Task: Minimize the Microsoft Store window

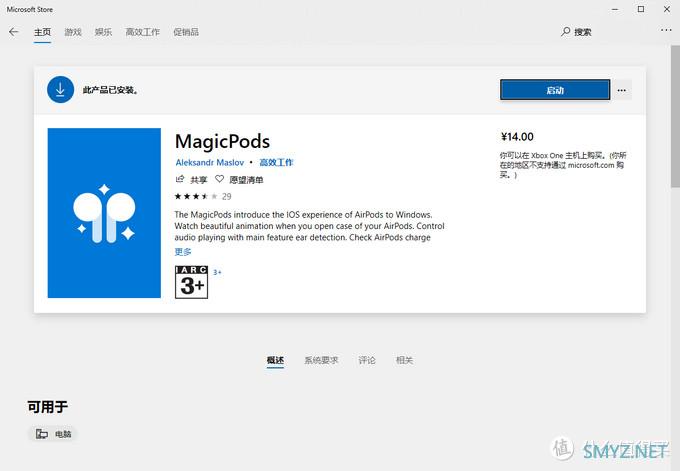Action: point(615,9)
